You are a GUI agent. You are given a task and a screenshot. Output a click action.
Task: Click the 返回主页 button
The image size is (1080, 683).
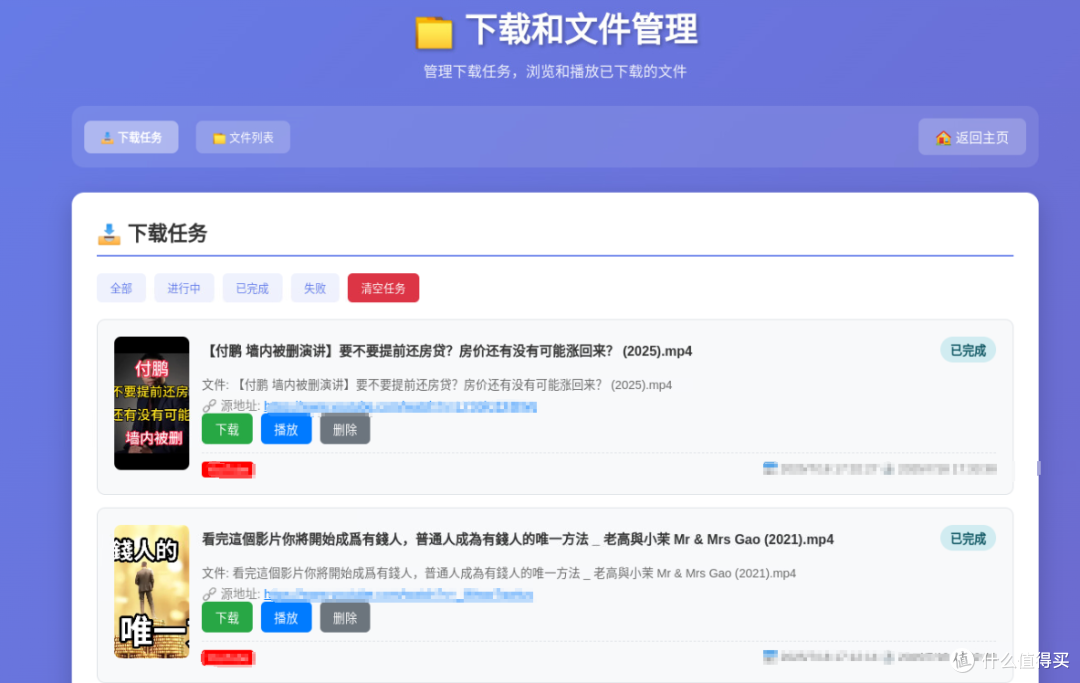(x=972, y=137)
